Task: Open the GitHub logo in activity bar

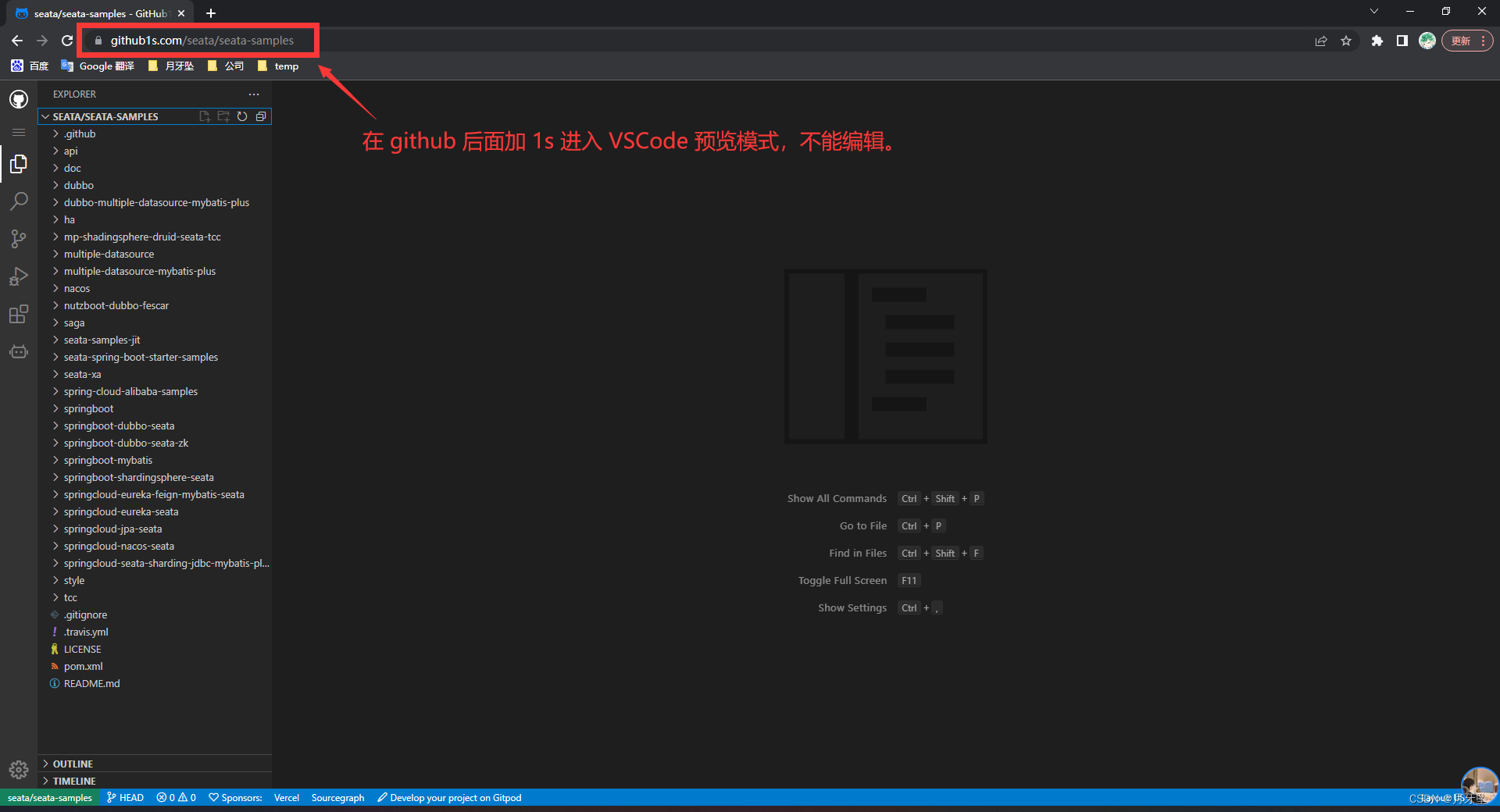Action: coord(19,99)
